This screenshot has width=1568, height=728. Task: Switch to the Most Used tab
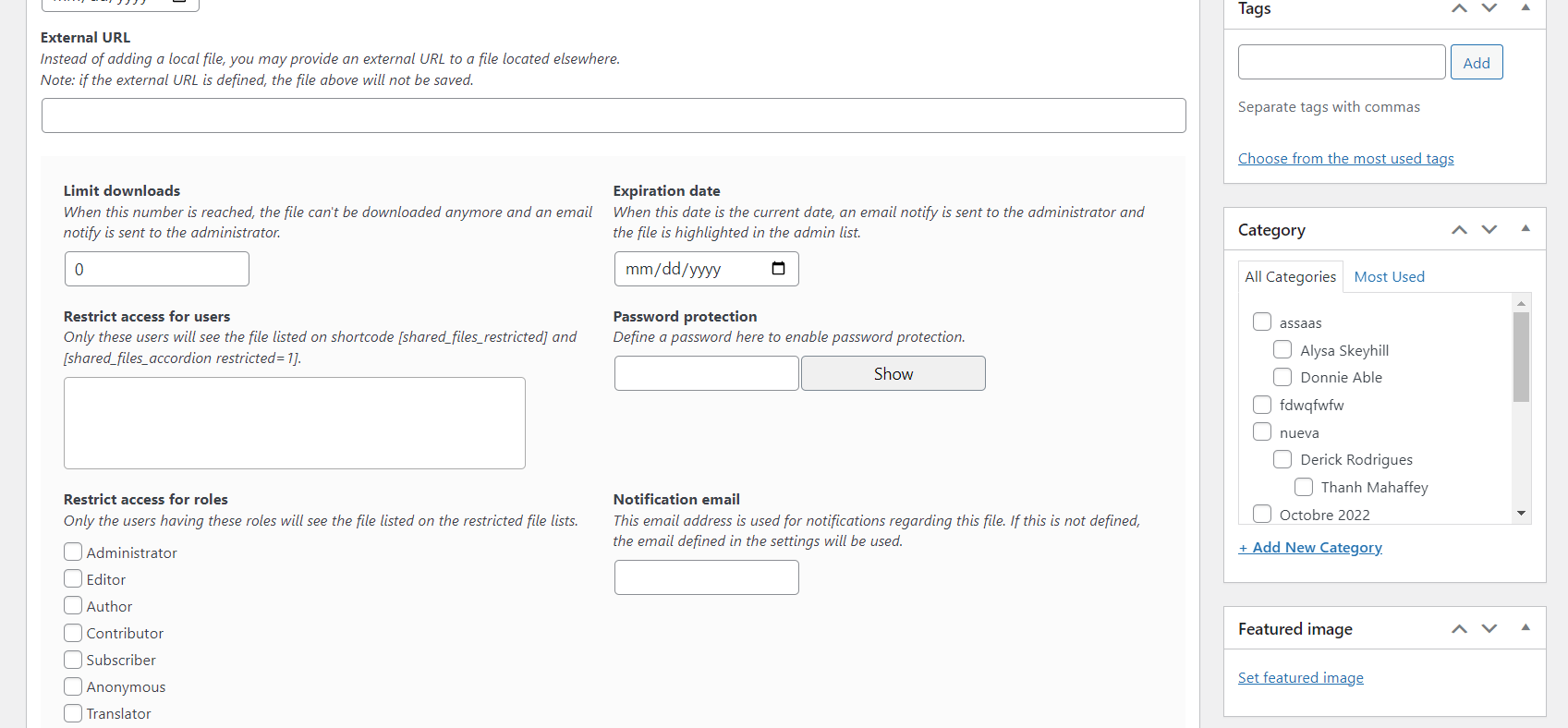coord(1389,276)
